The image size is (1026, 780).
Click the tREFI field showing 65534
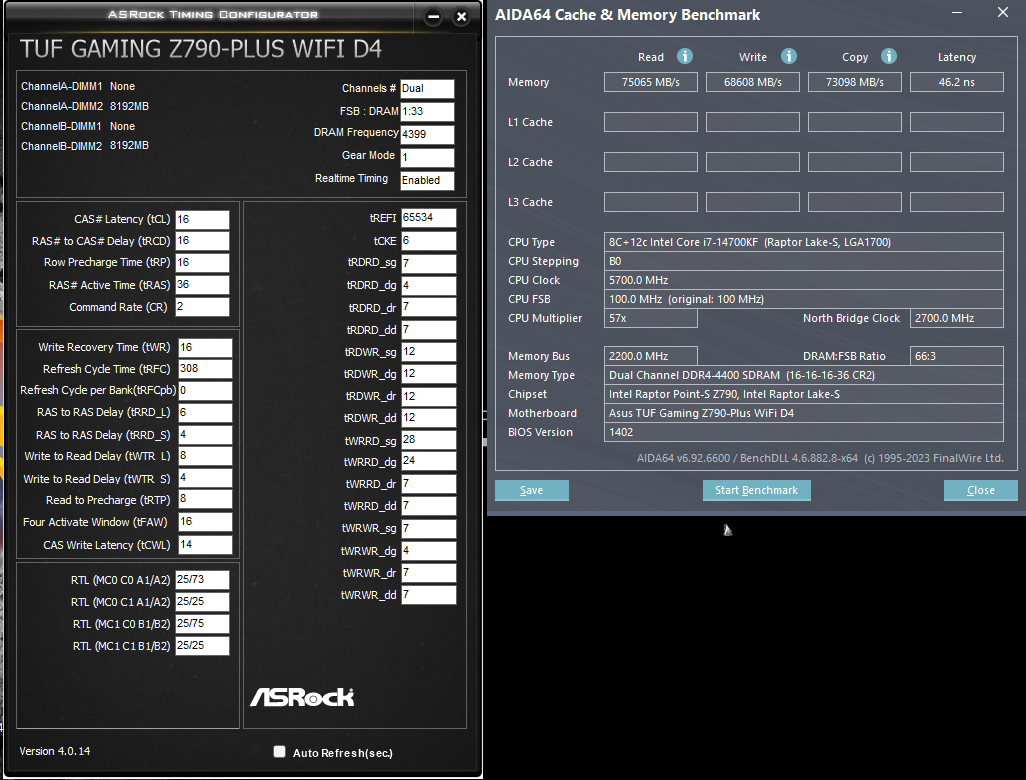tap(429, 218)
